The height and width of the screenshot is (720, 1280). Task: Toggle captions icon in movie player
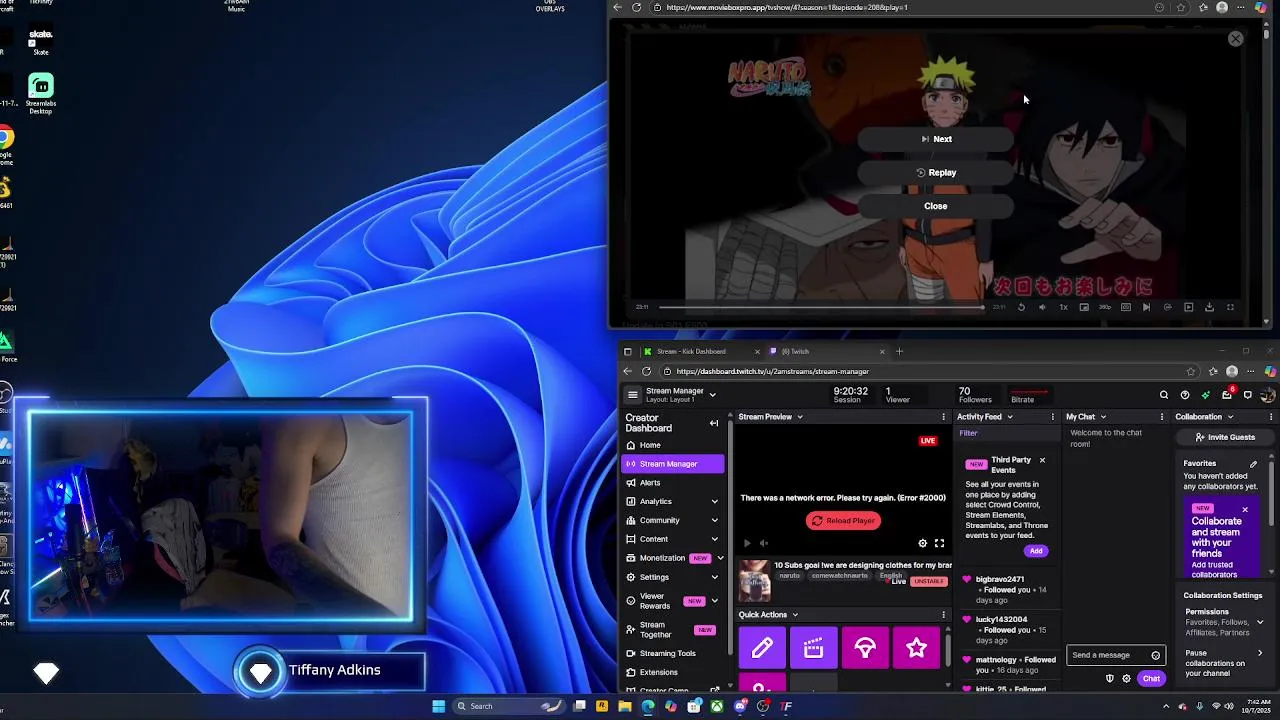(1126, 307)
